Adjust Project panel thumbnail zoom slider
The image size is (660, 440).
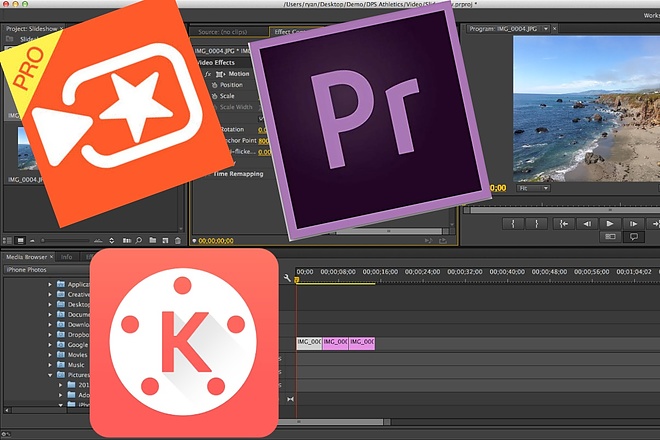[65, 240]
